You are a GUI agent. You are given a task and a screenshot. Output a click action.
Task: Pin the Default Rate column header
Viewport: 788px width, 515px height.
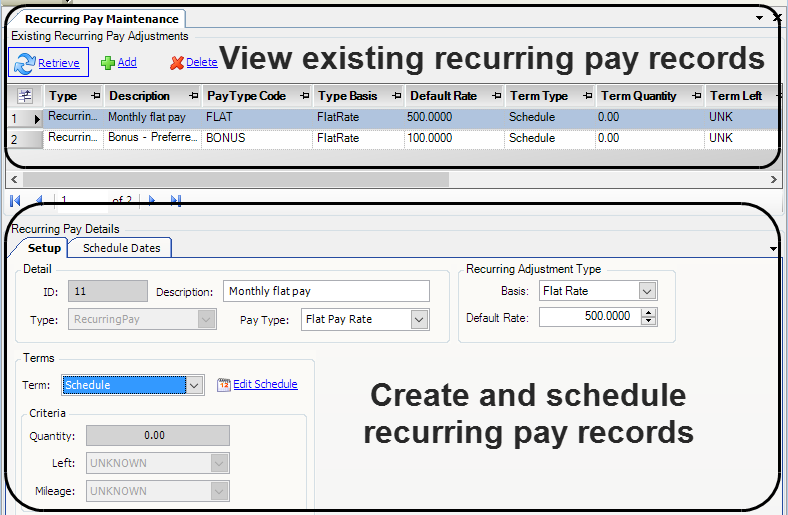[x=497, y=96]
